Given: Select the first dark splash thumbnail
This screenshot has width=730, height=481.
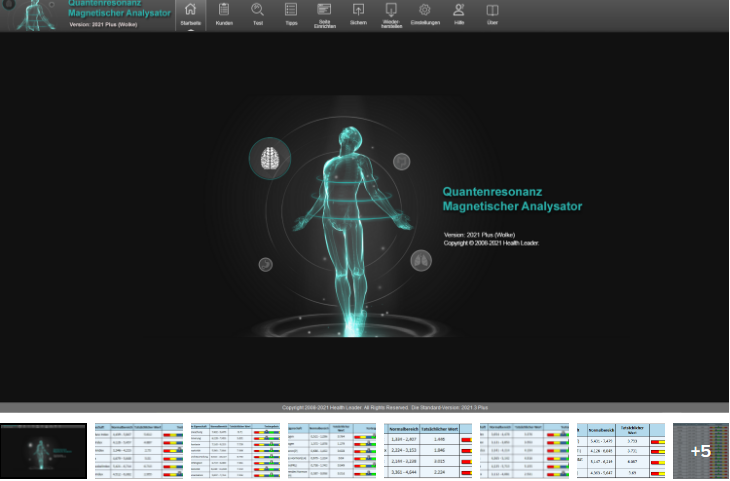Looking at the screenshot, I should click(43, 451).
